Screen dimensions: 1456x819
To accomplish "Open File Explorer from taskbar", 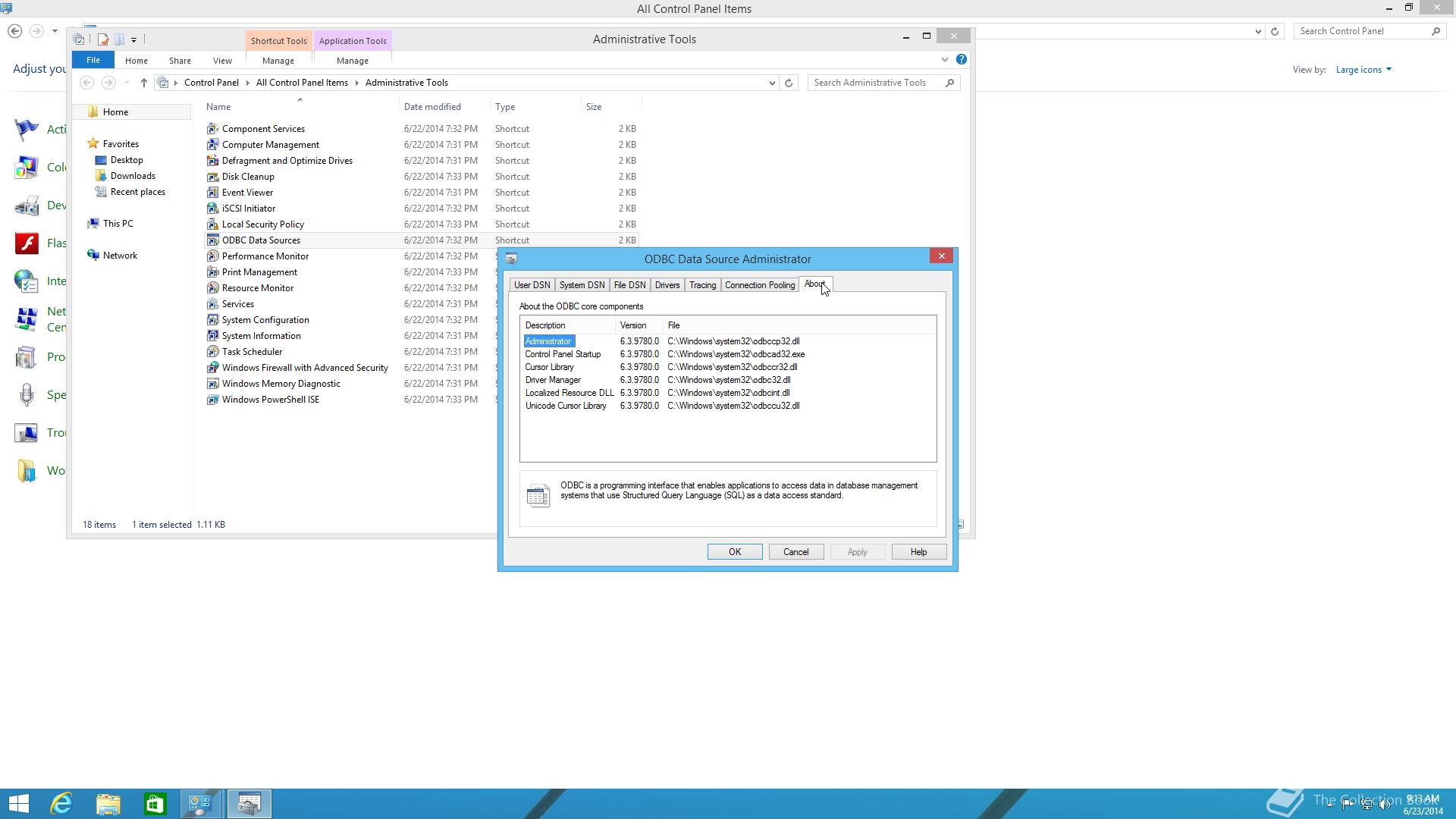I will click(108, 803).
